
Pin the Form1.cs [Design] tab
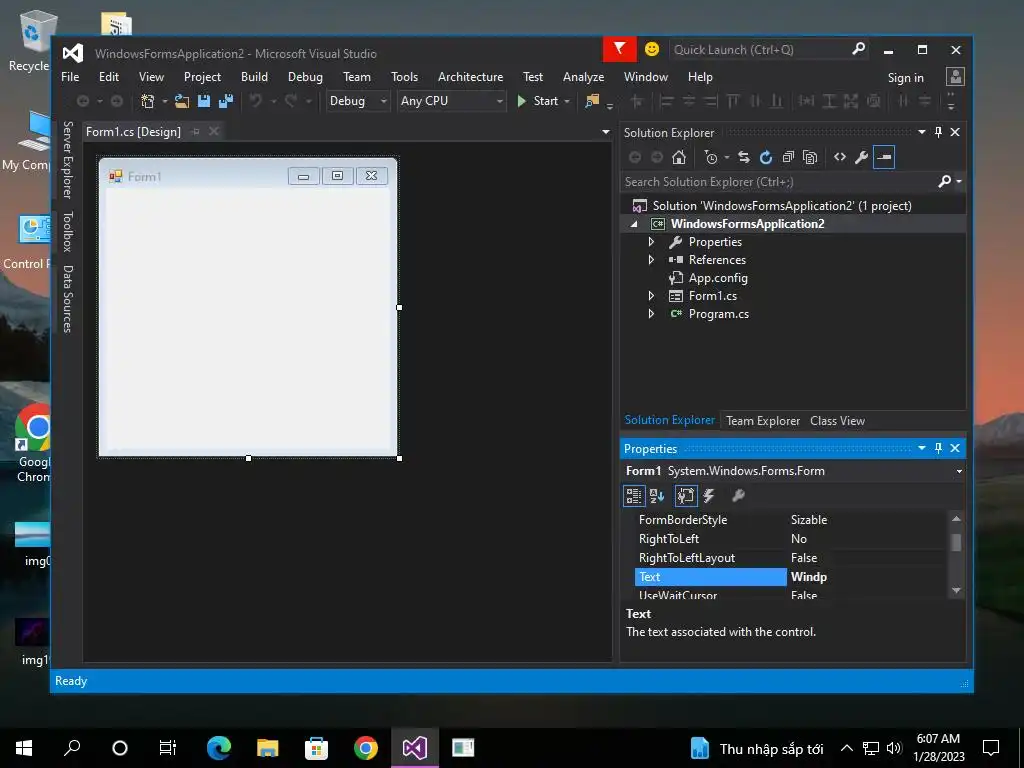[195, 132]
